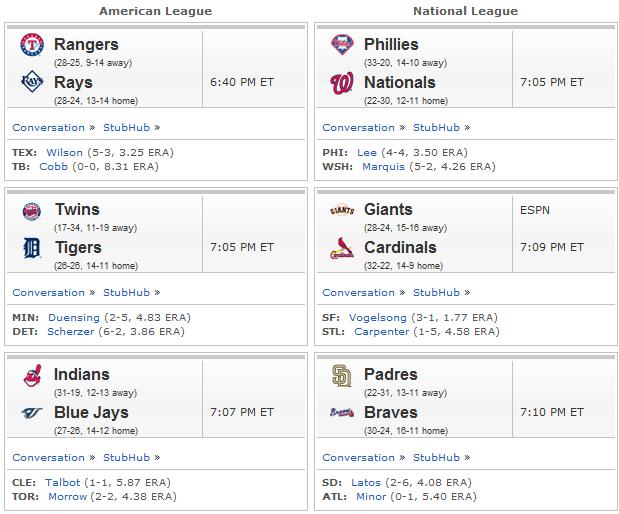The image size is (619, 514).
Task: Click the Tampa Bay Rays logo
Action: [32, 82]
